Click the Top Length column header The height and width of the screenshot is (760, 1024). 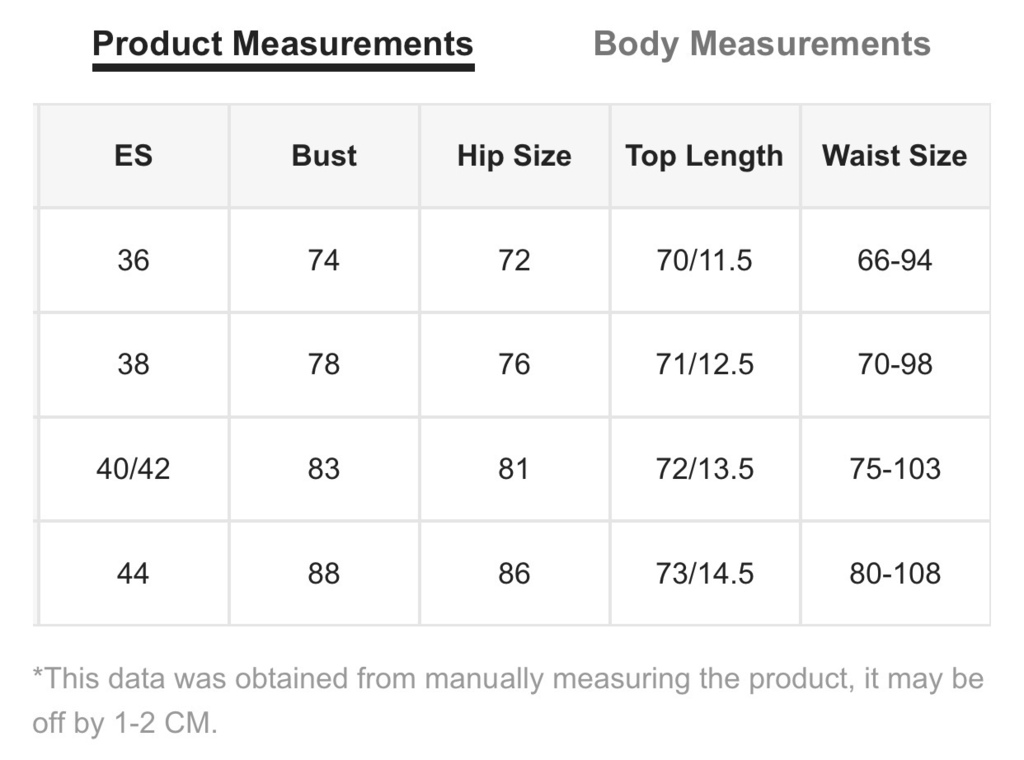[705, 156]
